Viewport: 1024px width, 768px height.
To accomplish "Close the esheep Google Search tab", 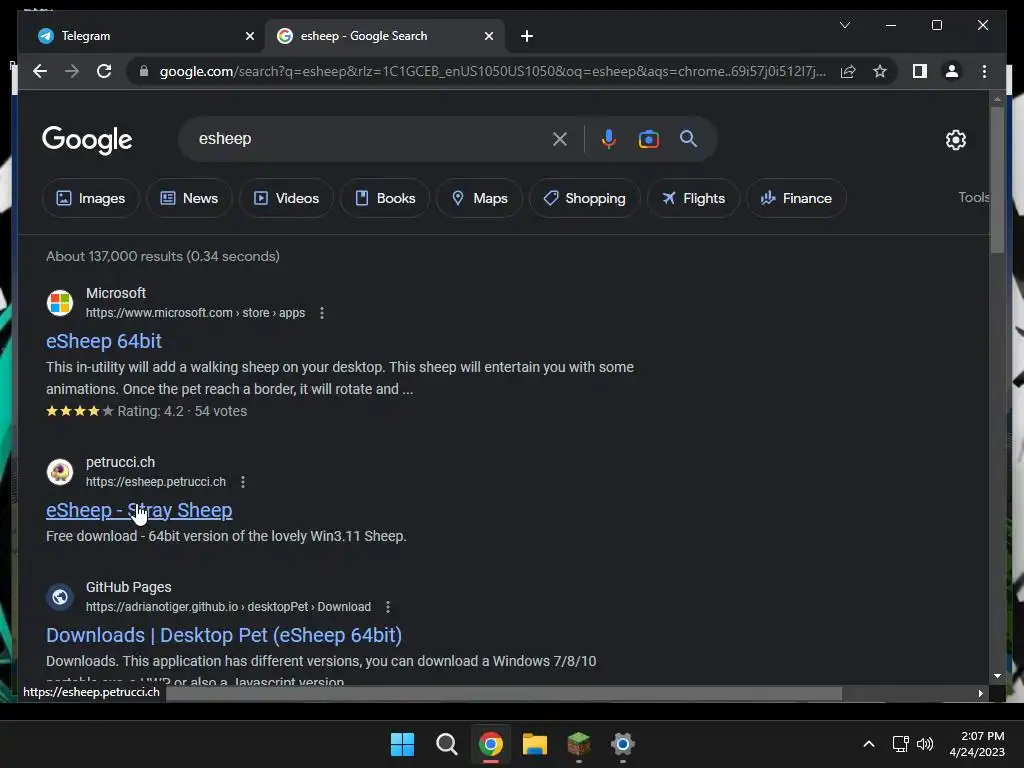I will (488, 36).
